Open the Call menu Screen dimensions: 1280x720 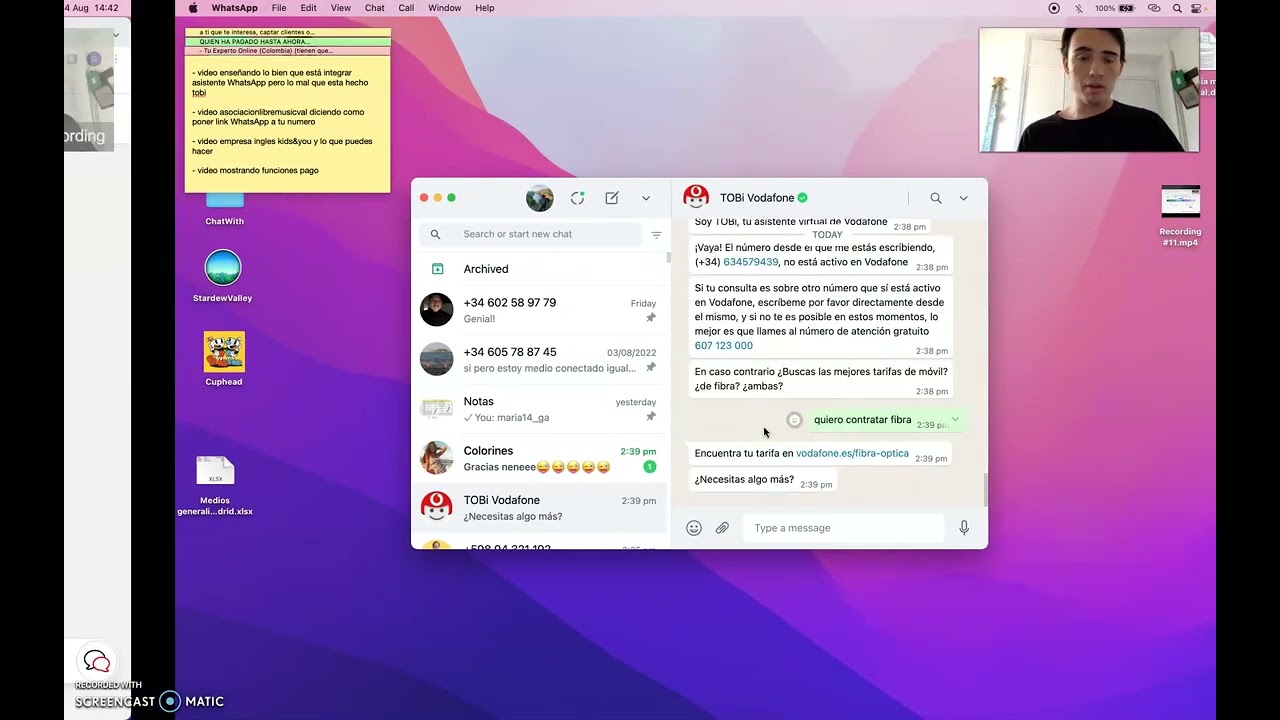[x=407, y=8]
